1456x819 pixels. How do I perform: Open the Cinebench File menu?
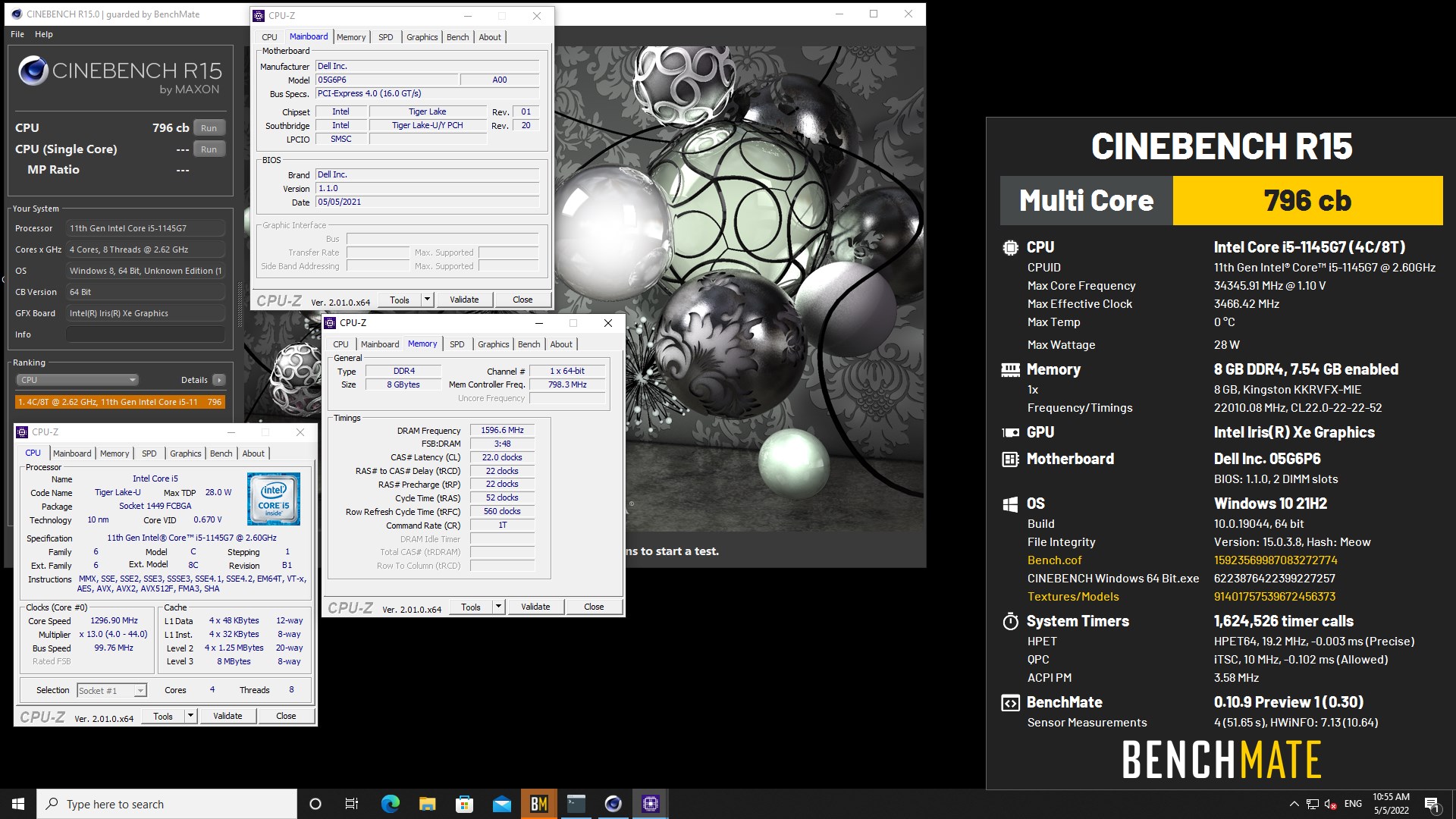pos(17,34)
